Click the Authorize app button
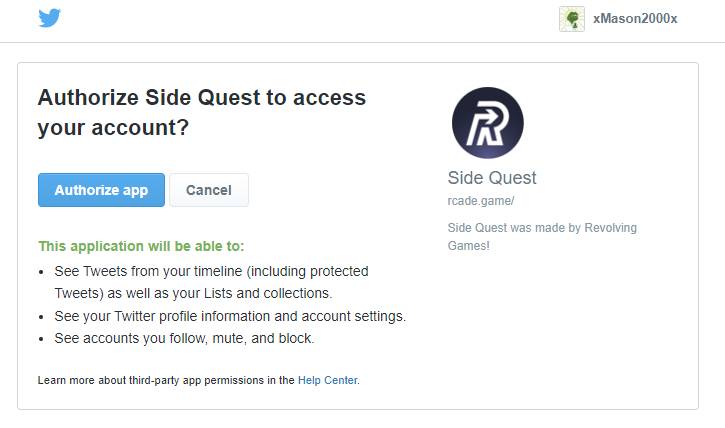 pyautogui.click(x=101, y=190)
